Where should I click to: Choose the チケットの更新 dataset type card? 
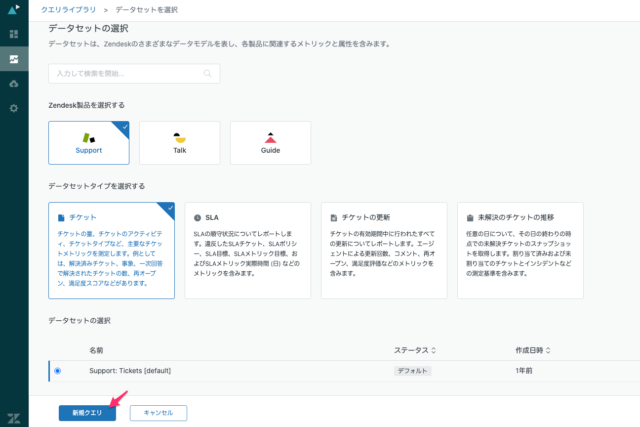[x=384, y=251]
